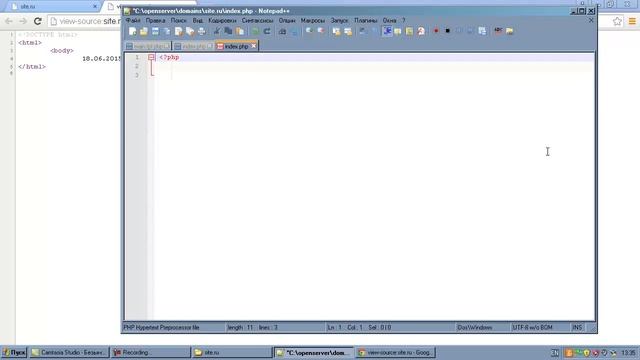Viewport: 640px width, 360px height.
Task: Close the active index.php tab with its X
Action: [253, 46]
